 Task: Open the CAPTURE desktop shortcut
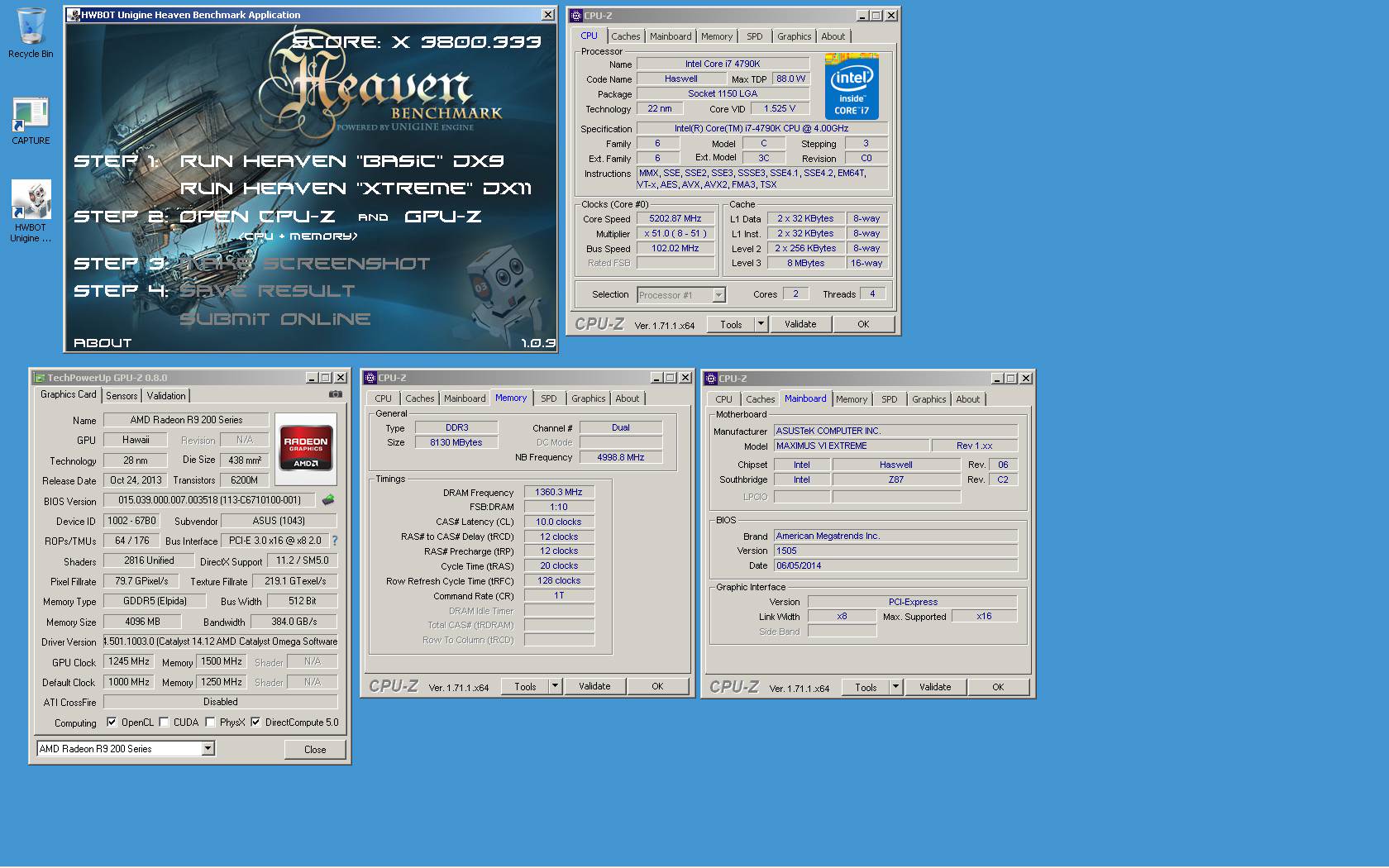pos(31,121)
